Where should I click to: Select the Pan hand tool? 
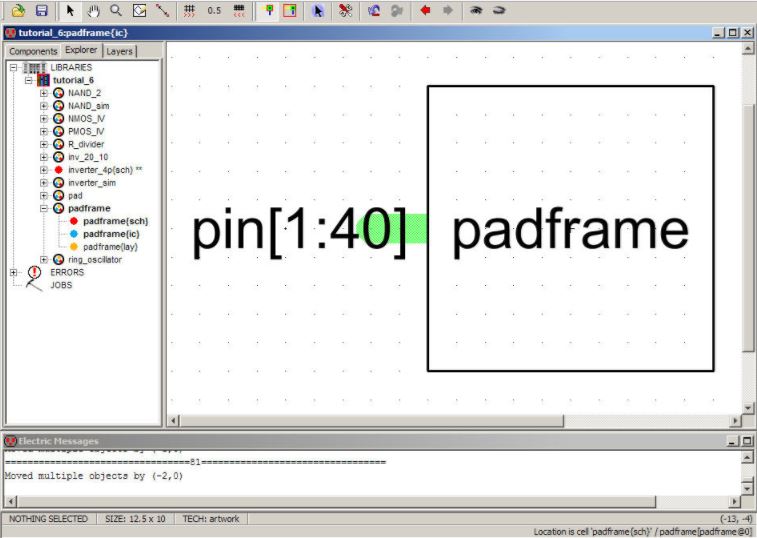tap(93, 11)
